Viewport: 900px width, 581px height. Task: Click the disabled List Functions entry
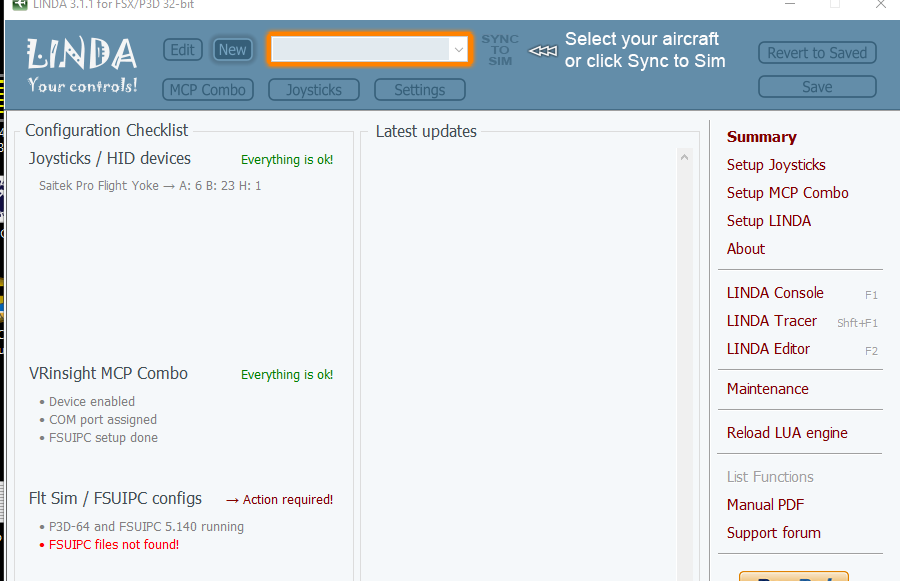770,477
